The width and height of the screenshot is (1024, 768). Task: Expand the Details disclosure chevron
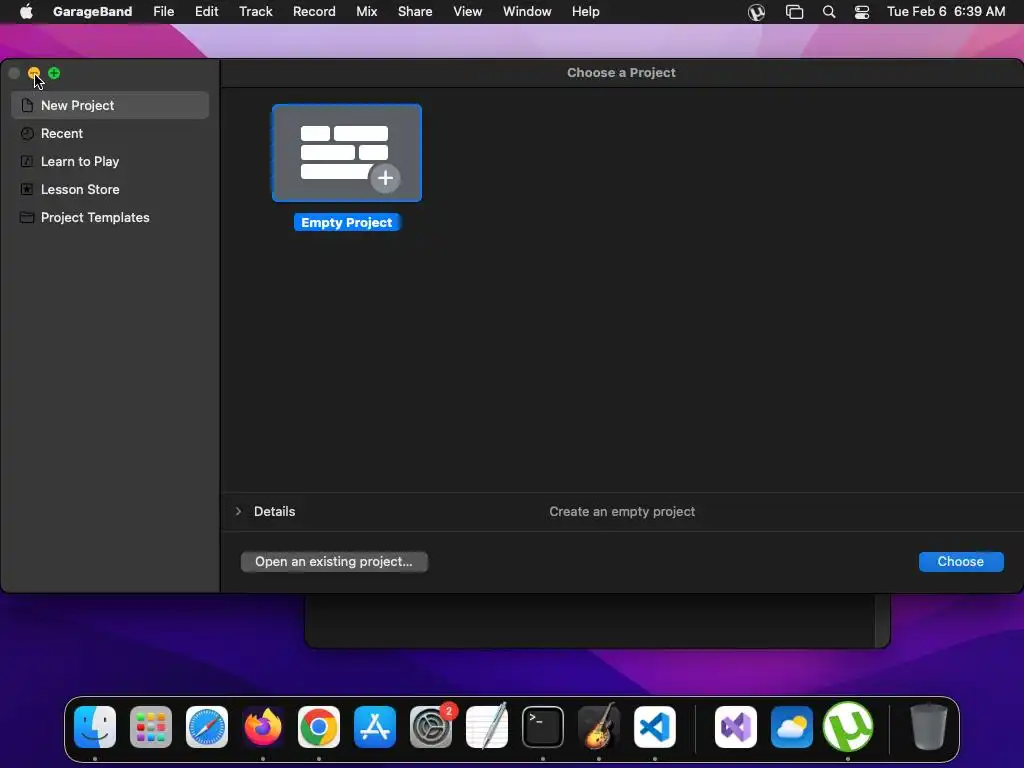[x=238, y=511]
